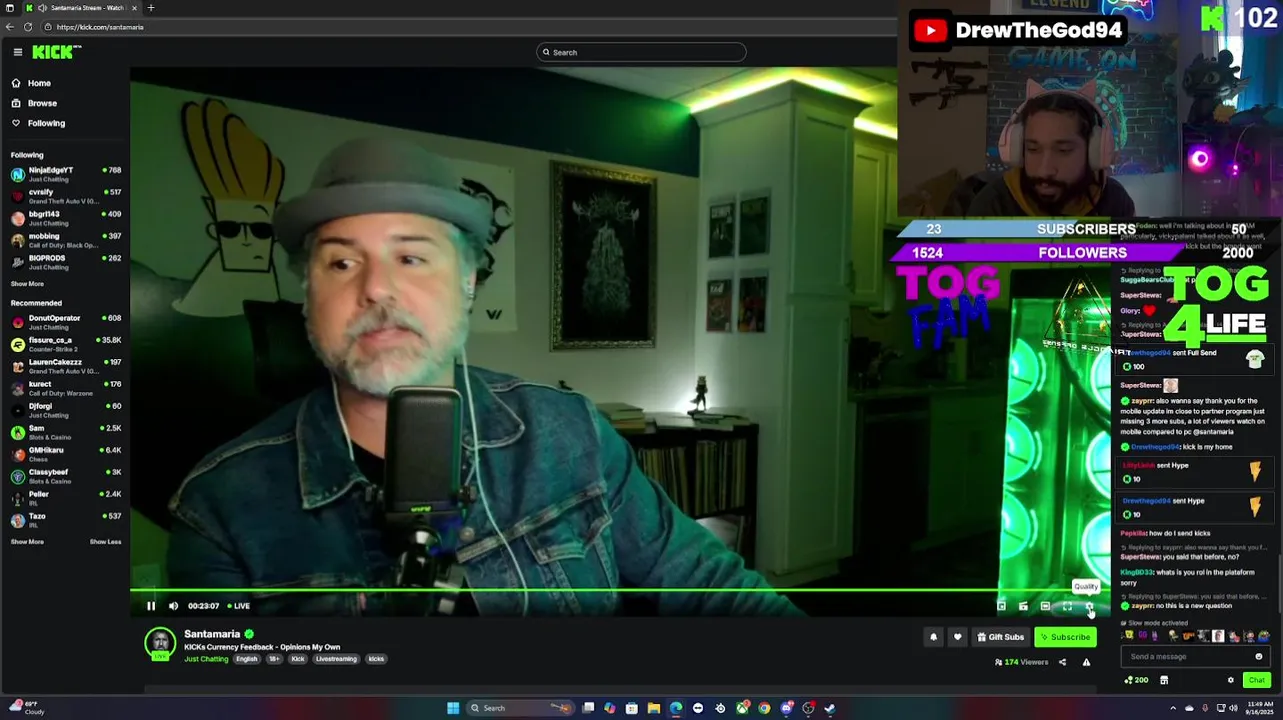The height and width of the screenshot is (720, 1283).
Task: Open File Explorer from taskbar
Action: (x=654, y=708)
